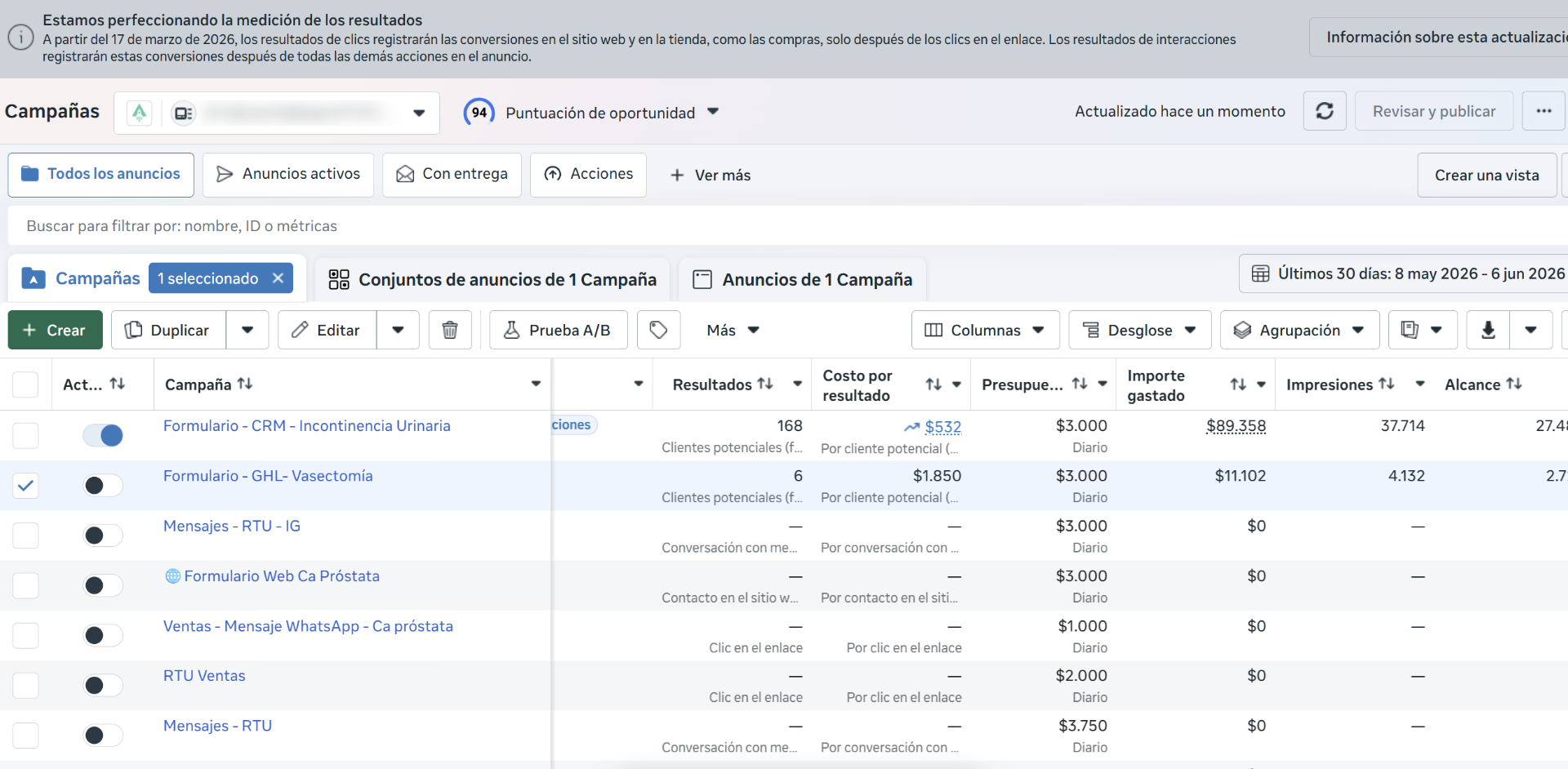The image size is (1568, 769).
Task: Clear the 1 seleccionado filter with X
Action: pos(278,278)
